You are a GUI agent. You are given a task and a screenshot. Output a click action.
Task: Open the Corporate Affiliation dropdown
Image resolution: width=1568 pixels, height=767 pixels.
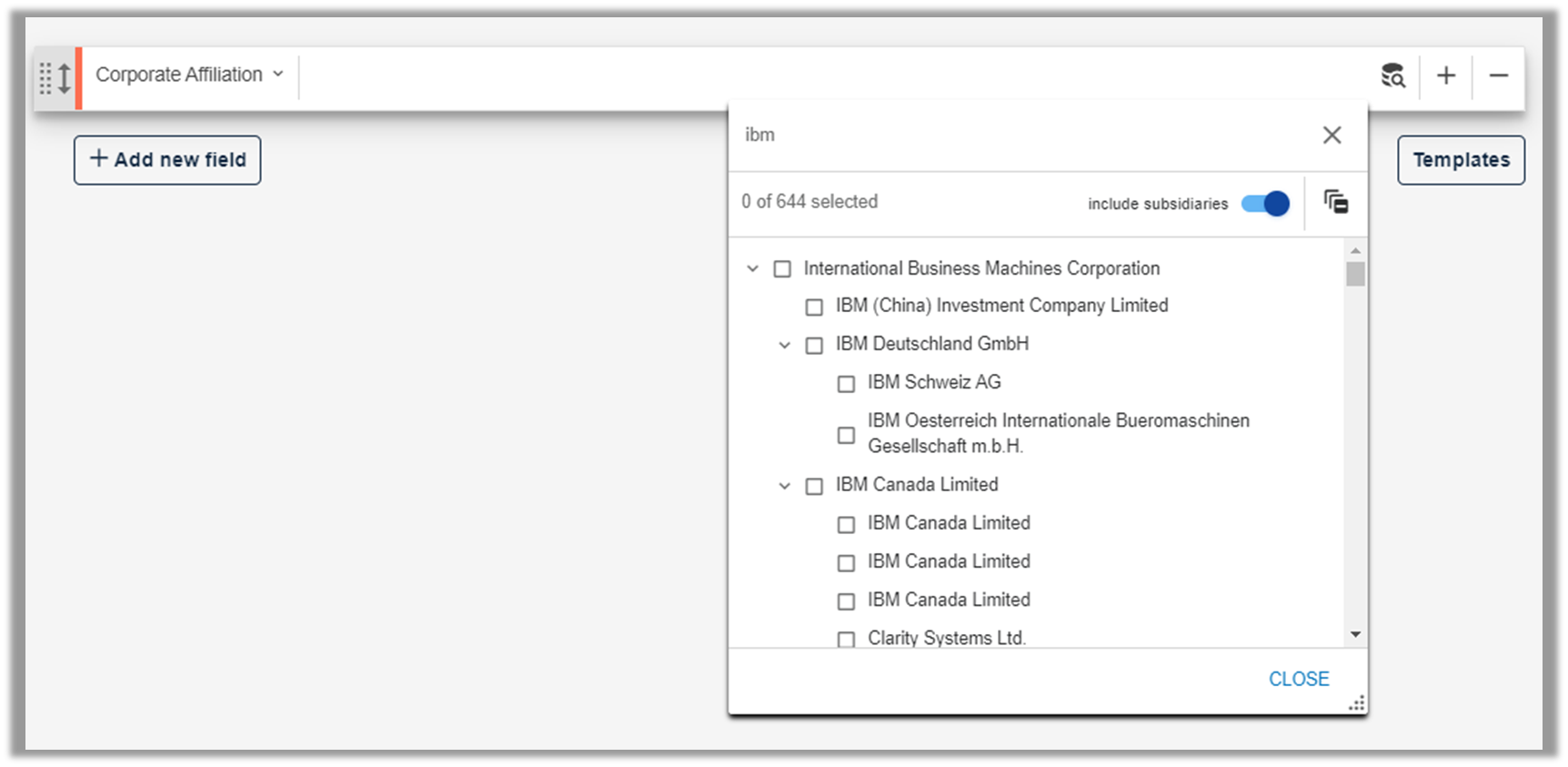(189, 75)
